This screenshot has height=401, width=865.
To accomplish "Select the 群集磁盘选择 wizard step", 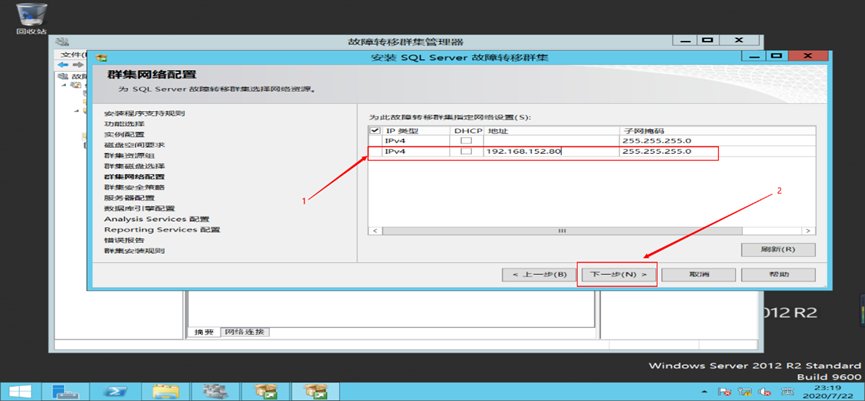I will pos(135,166).
